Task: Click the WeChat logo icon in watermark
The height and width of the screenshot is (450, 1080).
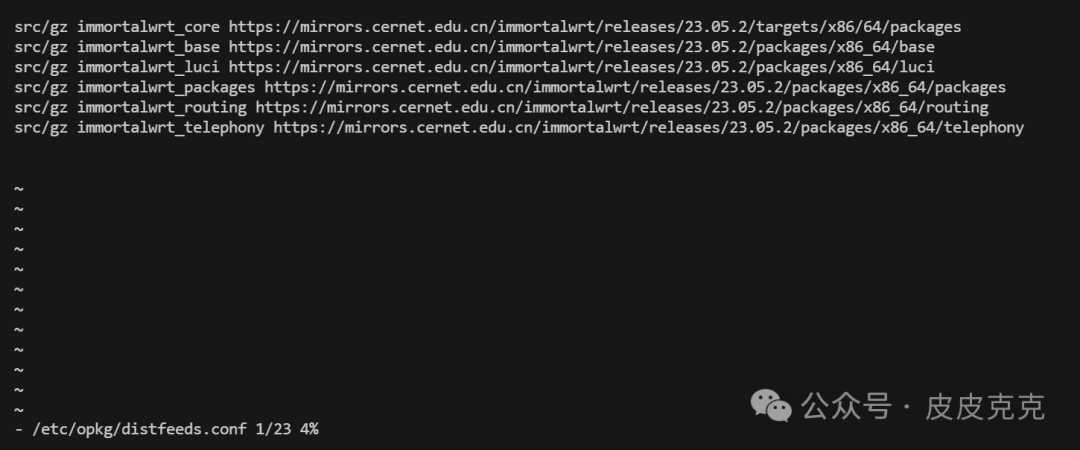Action: (x=771, y=406)
